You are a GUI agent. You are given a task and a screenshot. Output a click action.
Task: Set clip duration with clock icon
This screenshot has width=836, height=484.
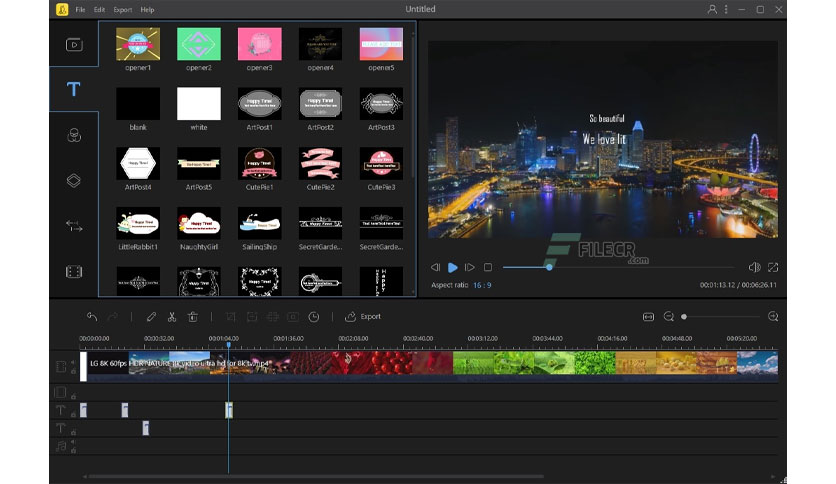click(x=314, y=317)
